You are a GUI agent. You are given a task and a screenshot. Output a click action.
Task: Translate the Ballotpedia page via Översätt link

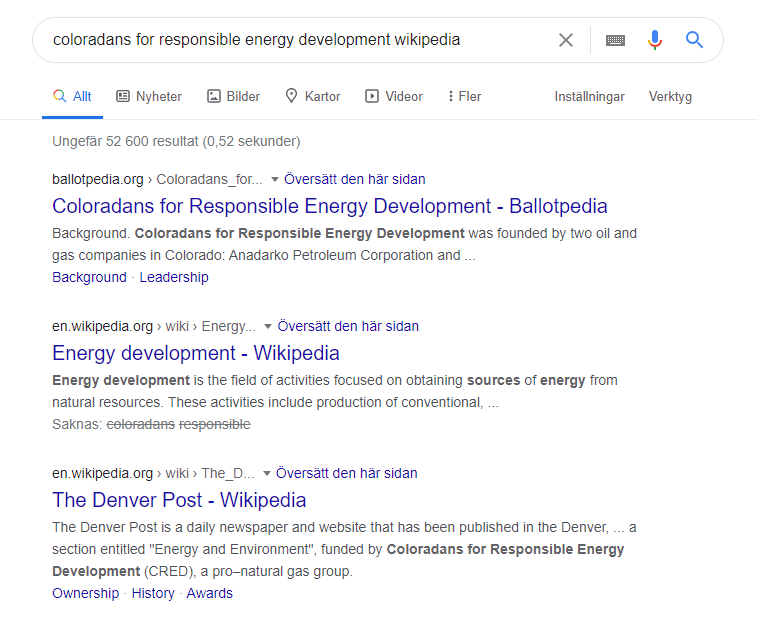(x=354, y=180)
